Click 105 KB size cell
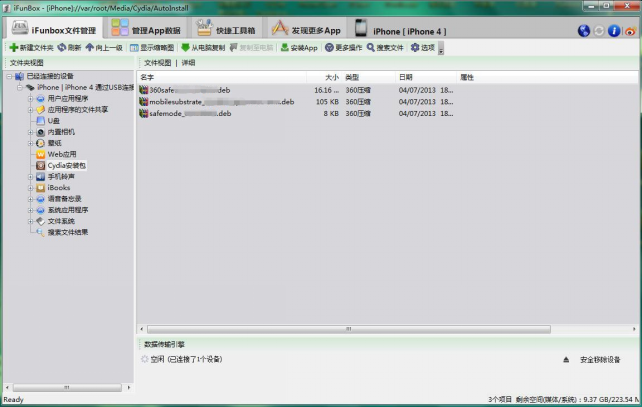The image size is (642, 407). tap(327, 102)
